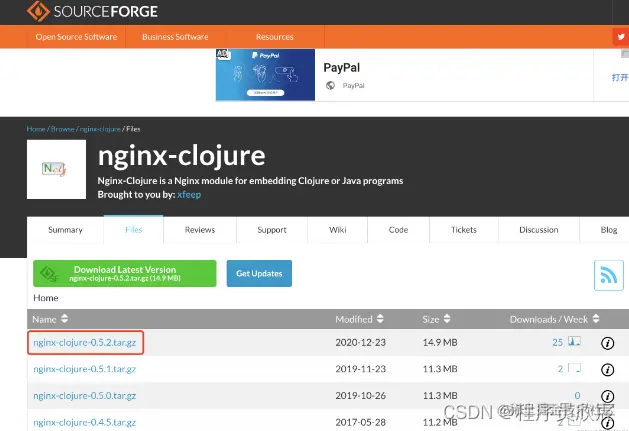Open the Open Source Software menu
The image size is (629, 431).
(76, 37)
